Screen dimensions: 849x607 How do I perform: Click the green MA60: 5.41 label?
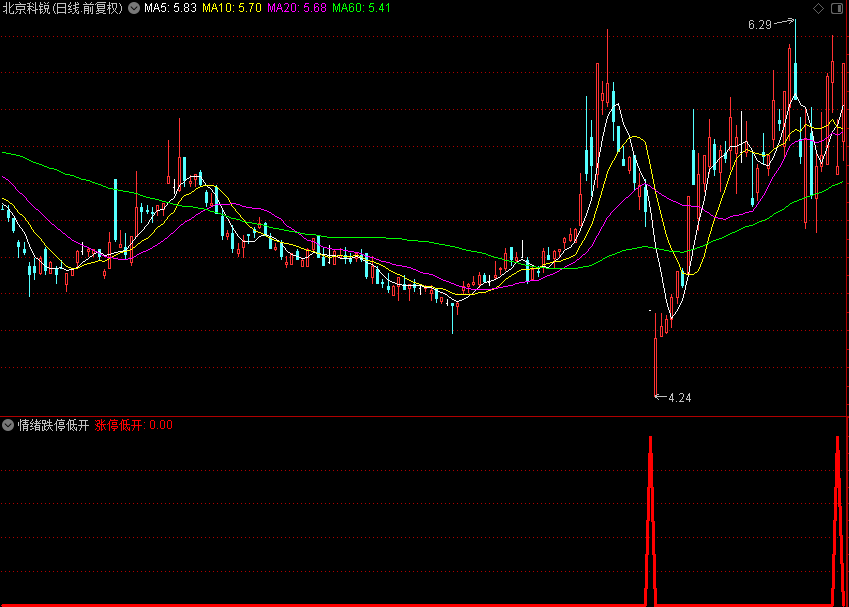[x=361, y=8]
